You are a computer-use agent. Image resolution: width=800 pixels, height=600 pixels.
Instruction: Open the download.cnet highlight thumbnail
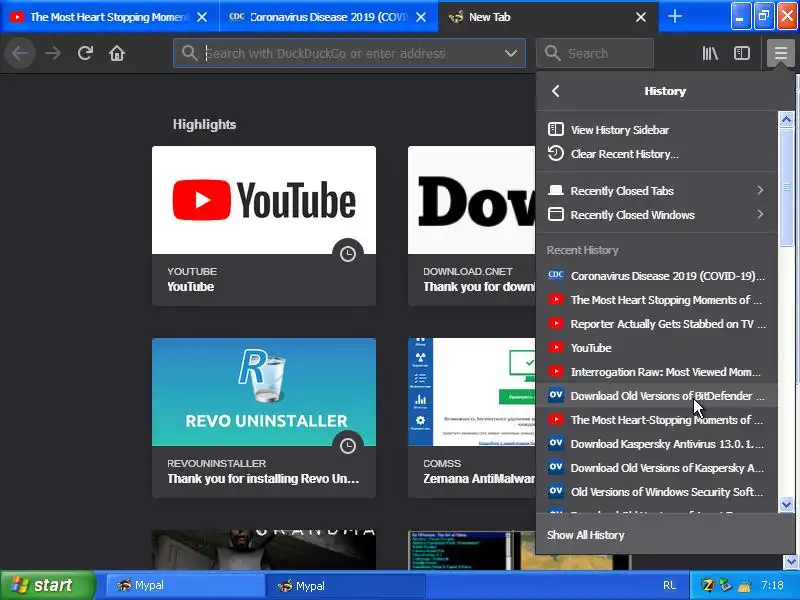471,200
